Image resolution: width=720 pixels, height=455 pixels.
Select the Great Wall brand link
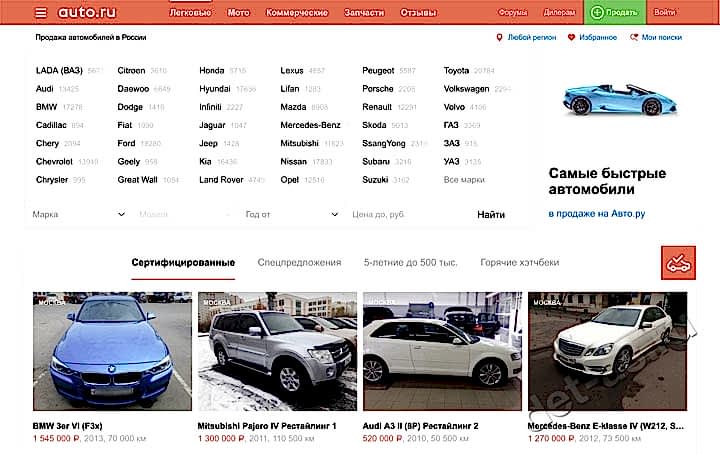tap(137, 180)
